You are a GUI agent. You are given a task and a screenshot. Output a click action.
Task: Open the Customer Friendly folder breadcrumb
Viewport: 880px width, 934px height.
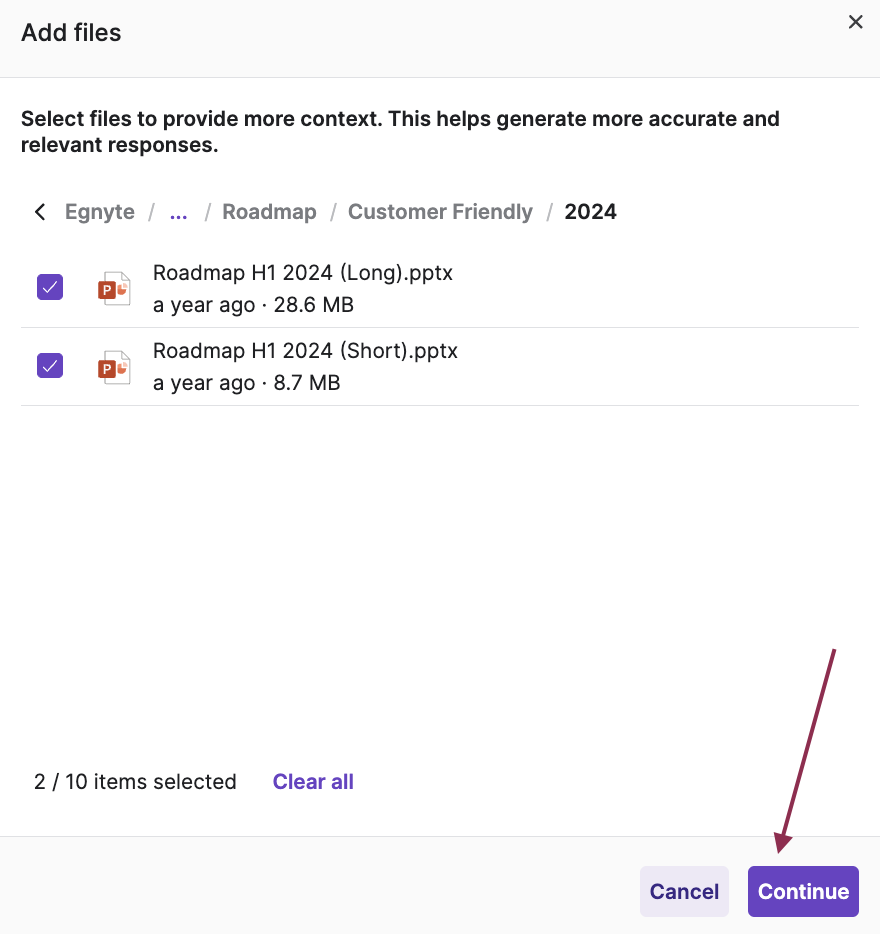point(440,211)
